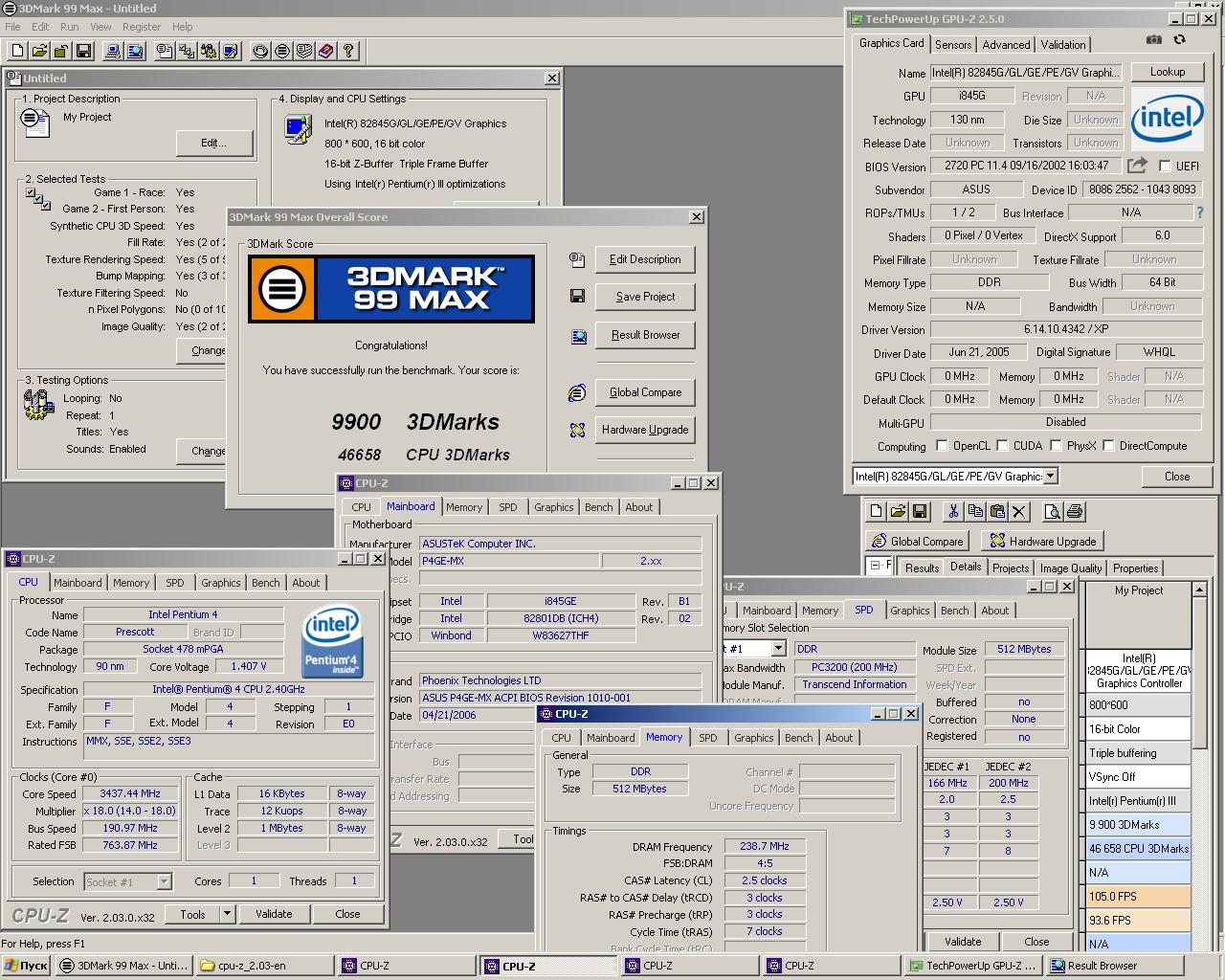Switch to Result Browser on taskbar

coord(1114,966)
